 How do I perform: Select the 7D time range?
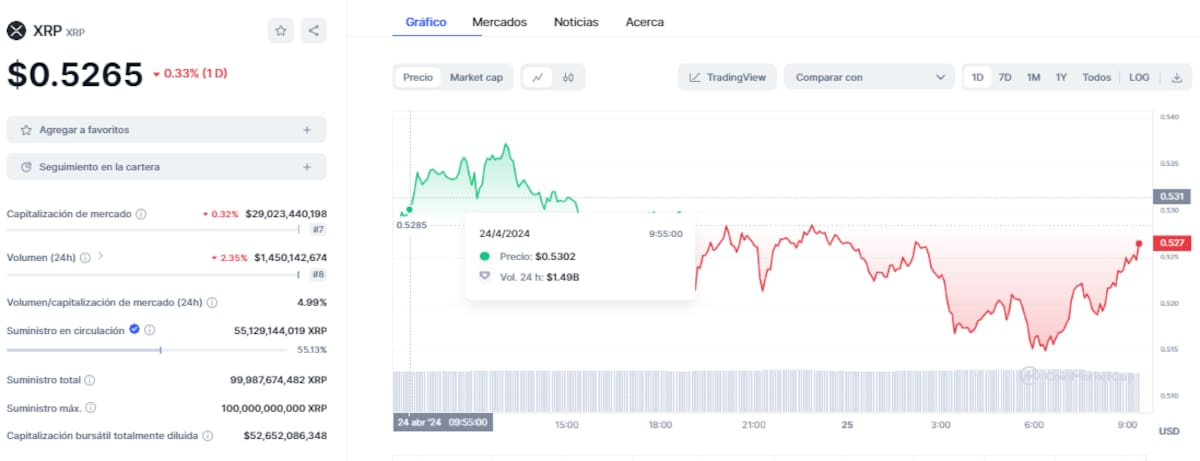[1005, 77]
